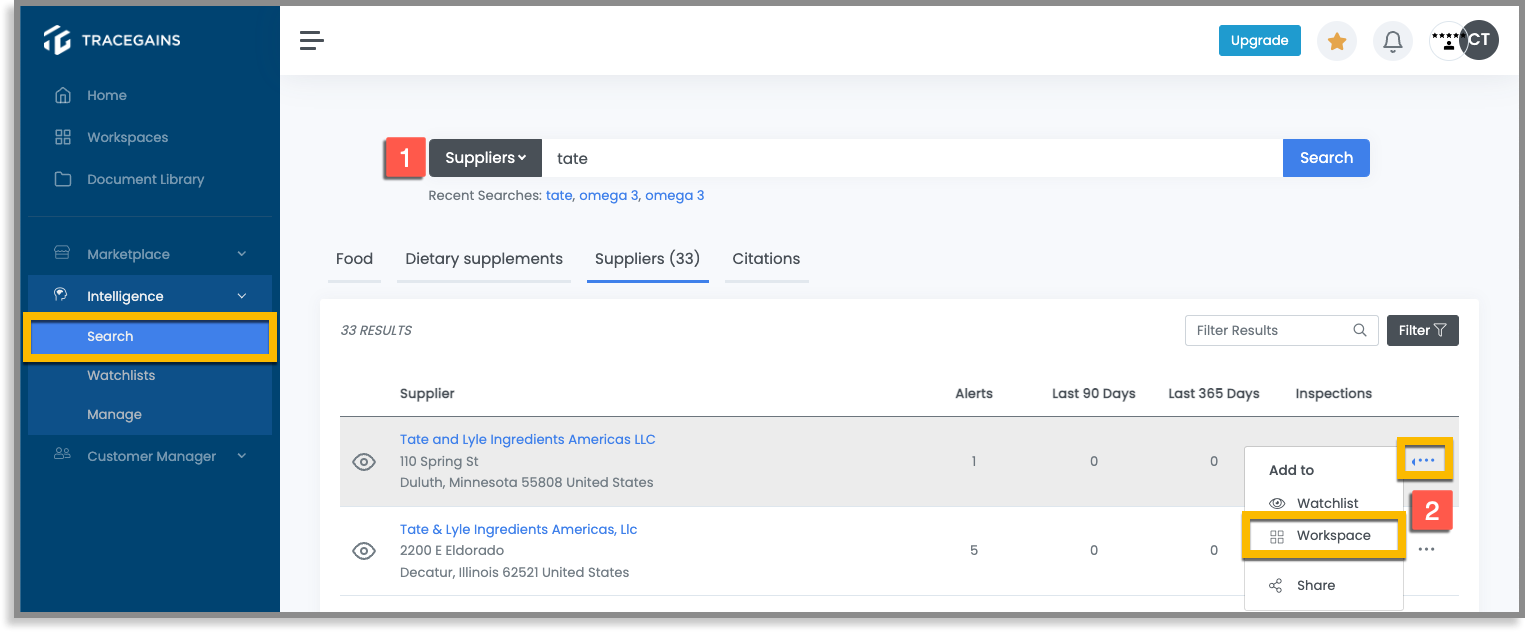Image resolution: width=1525 pixels, height=632 pixels.
Task: Click the Customer Manager people icon
Action: pyautogui.click(x=62, y=455)
